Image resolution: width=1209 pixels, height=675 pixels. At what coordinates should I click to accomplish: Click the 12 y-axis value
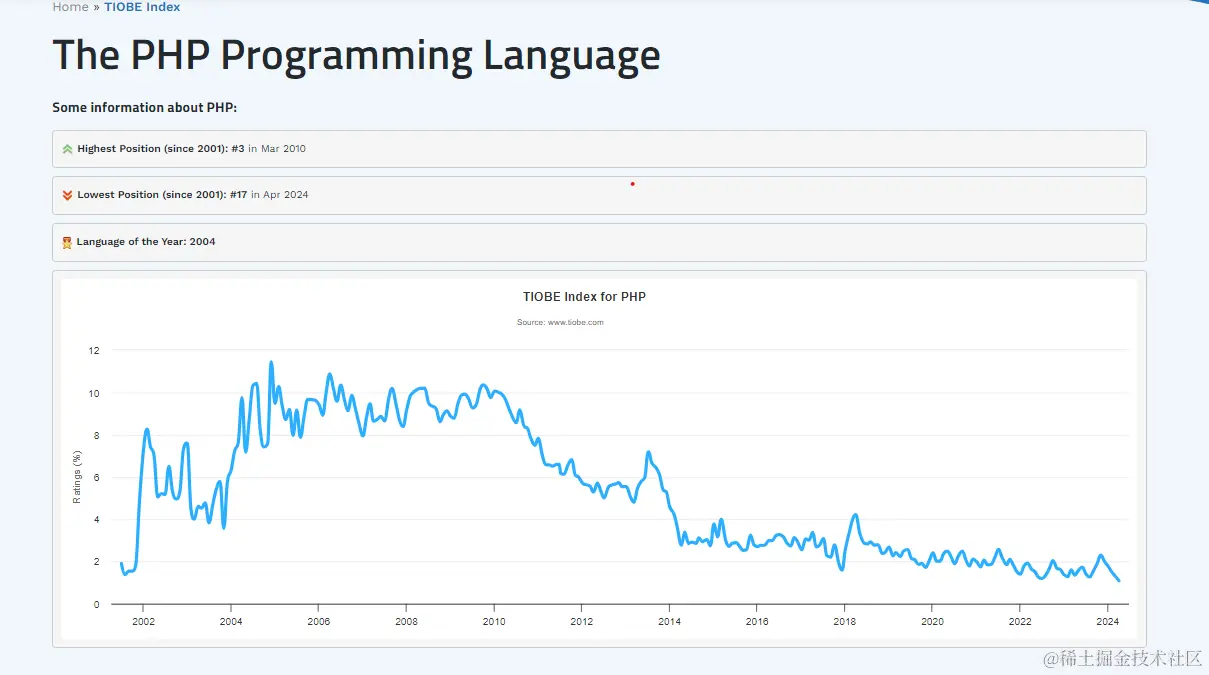(94, 351)
